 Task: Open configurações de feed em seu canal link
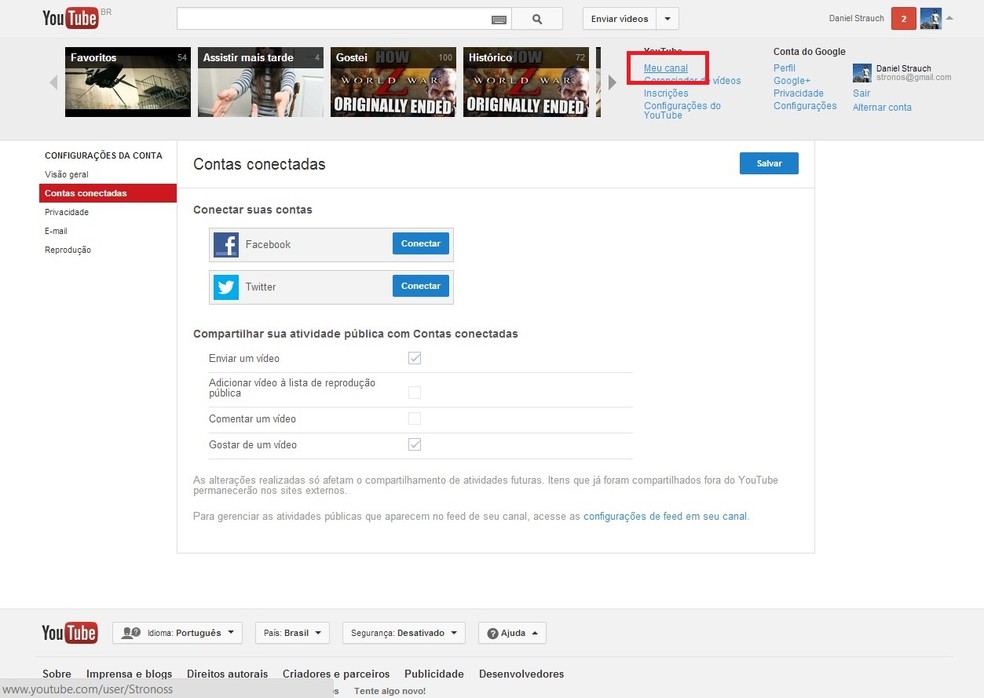coord(665,516)
